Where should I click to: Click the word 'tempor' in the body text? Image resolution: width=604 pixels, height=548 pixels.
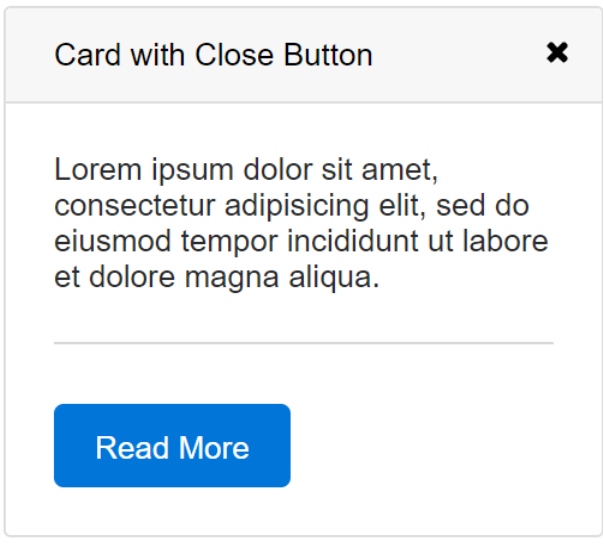pyautogui.click(x=229, y=243)
